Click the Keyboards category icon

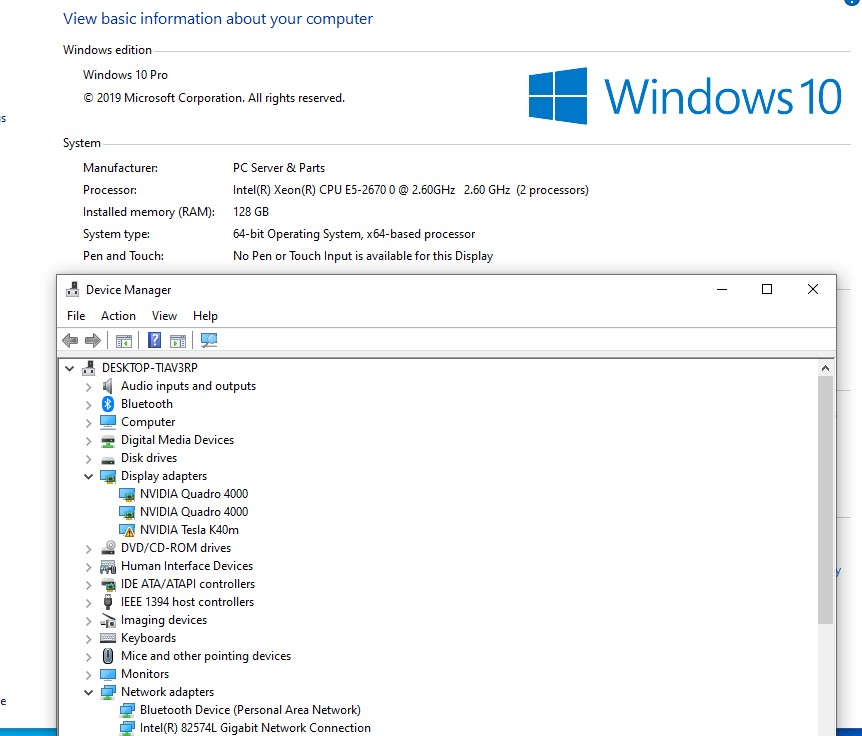point(108,638)
